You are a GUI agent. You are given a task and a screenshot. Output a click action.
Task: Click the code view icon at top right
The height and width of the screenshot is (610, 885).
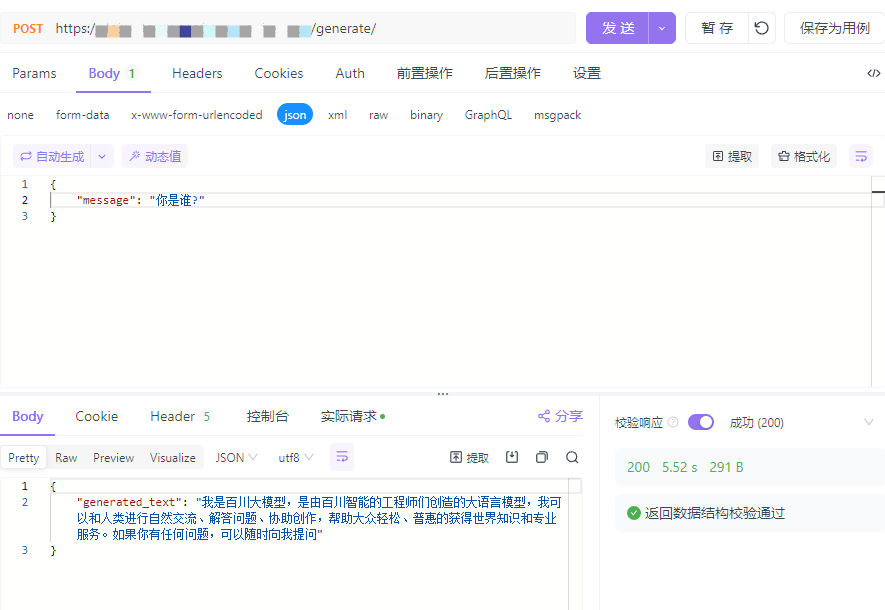pyautogui.click(x=873, y=72)
